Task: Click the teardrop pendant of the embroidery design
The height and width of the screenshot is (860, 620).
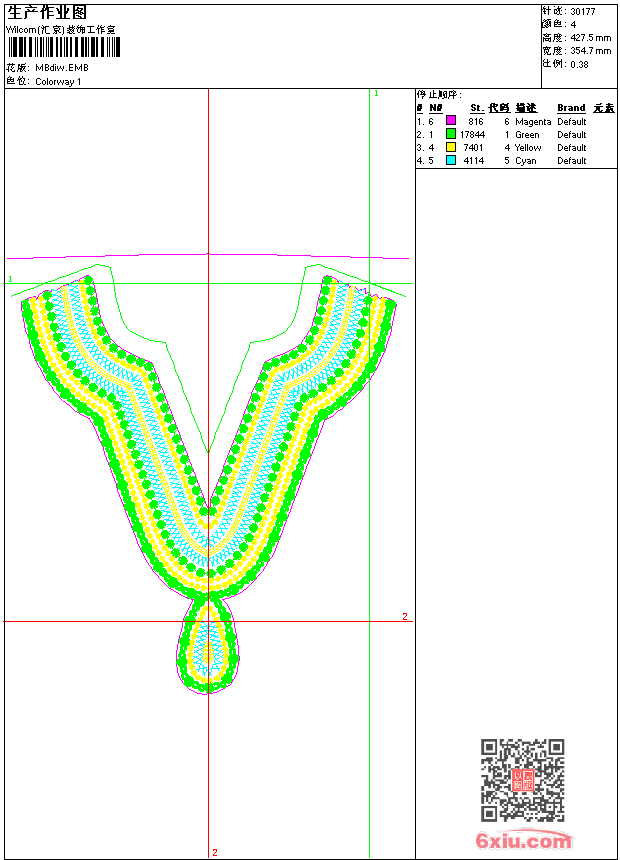Action: coord(208,646)
